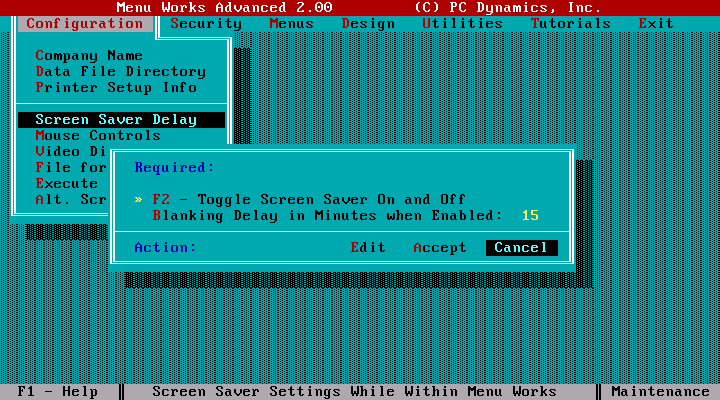This screenshot has height=400, width=720.
Task: Choose the Execute menu entry
Action: pos(67,184)
